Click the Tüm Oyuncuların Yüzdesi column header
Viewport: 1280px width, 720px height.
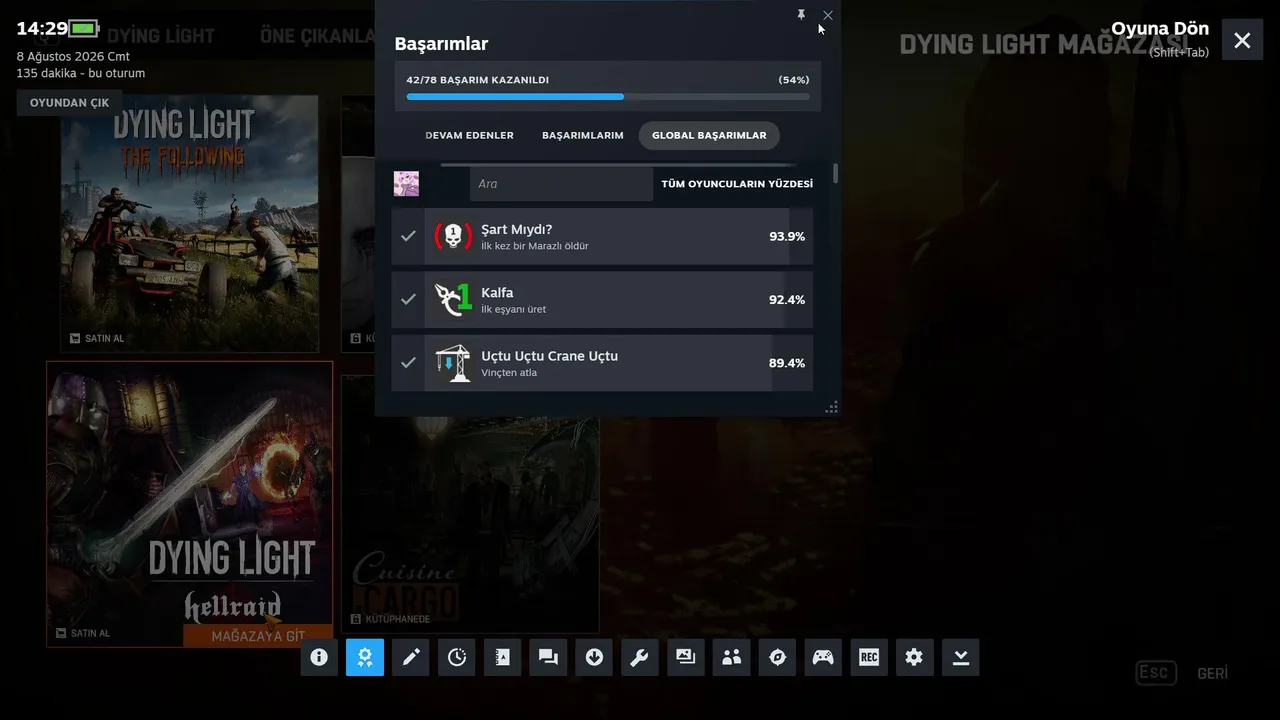tap(737, 184)
